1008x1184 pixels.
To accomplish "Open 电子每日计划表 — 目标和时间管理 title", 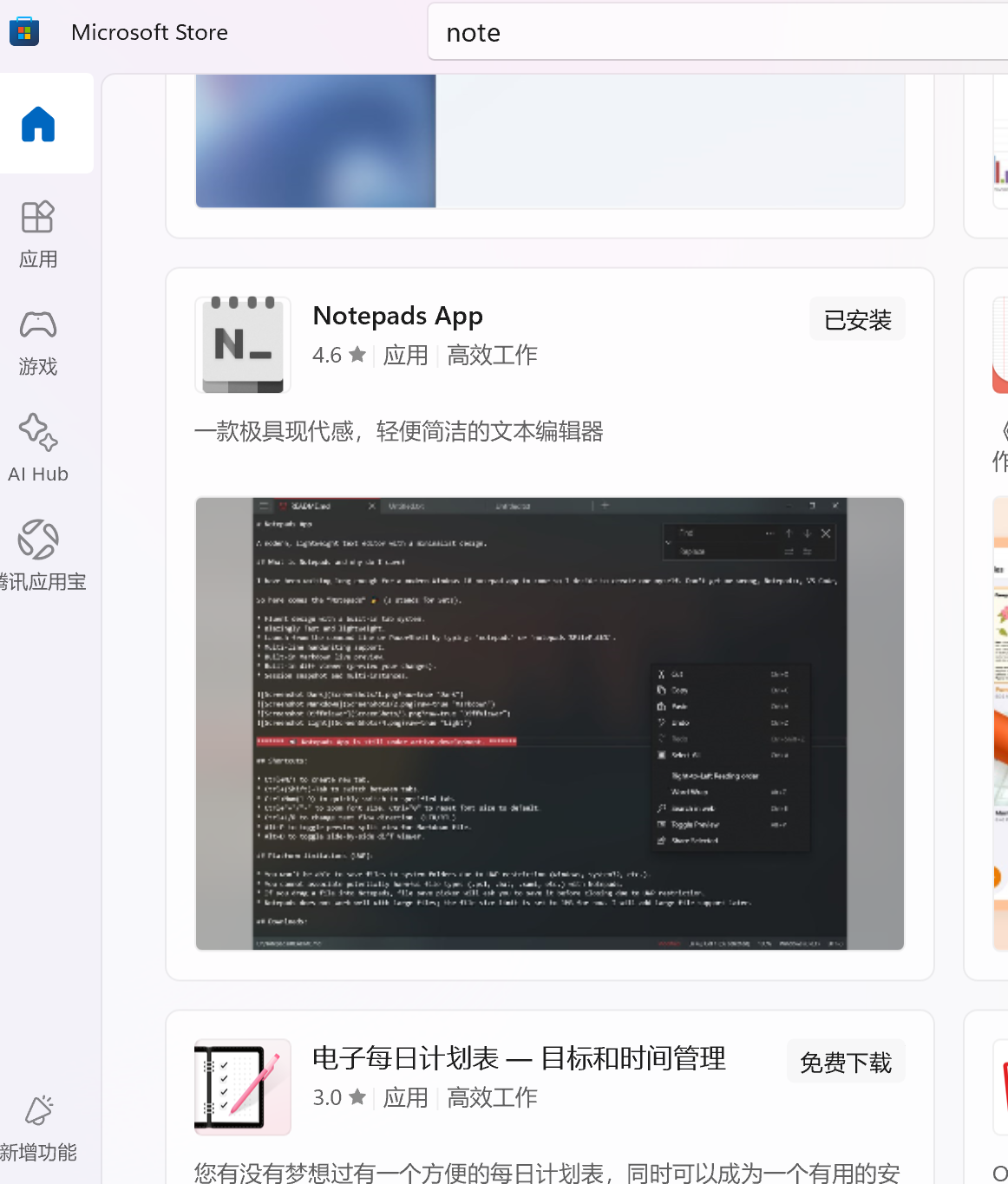I will [x=519, y=1058].
